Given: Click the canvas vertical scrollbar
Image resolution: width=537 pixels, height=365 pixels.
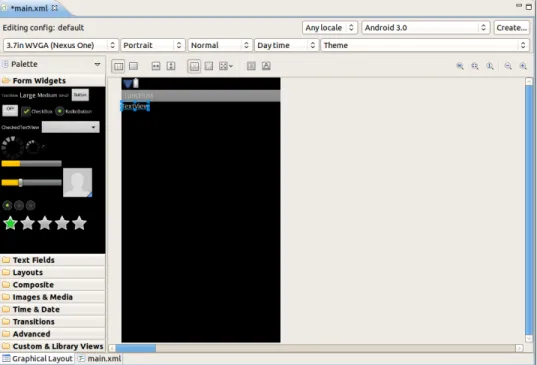Looking at the screenshot, I should click(x=529, y=210).
